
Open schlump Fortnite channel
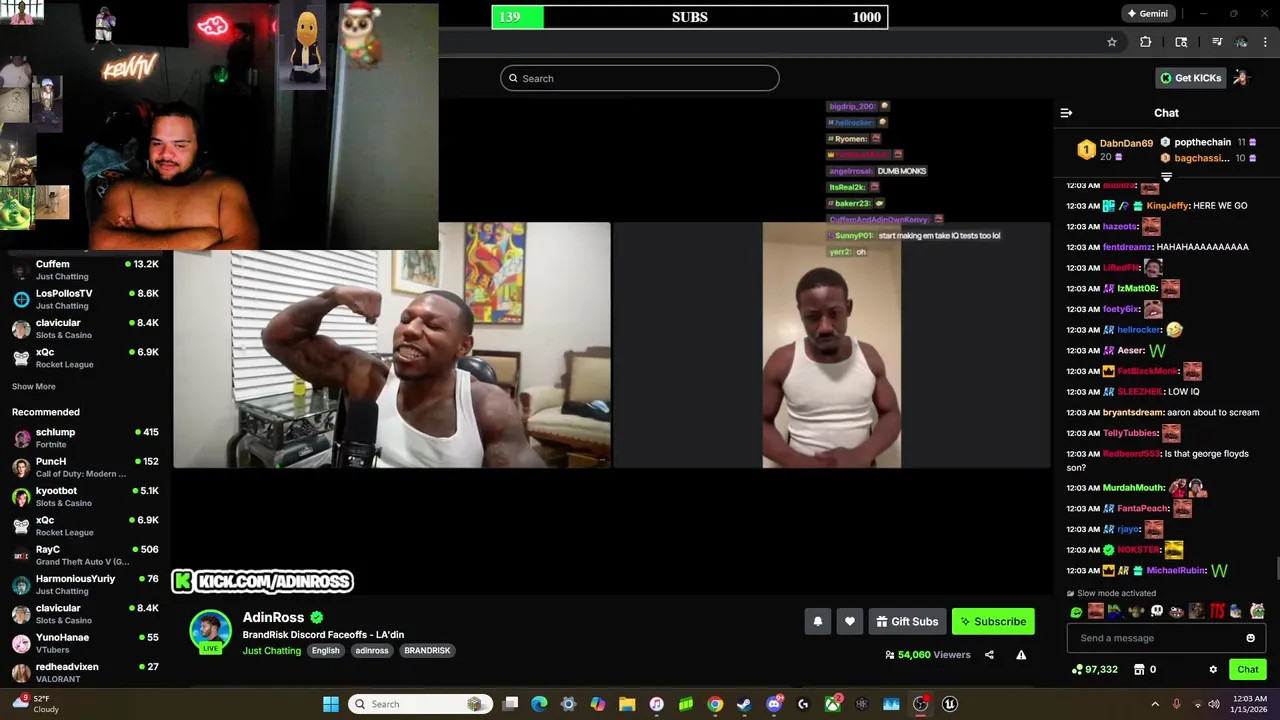pyautogui.click(x=85, y=438)
